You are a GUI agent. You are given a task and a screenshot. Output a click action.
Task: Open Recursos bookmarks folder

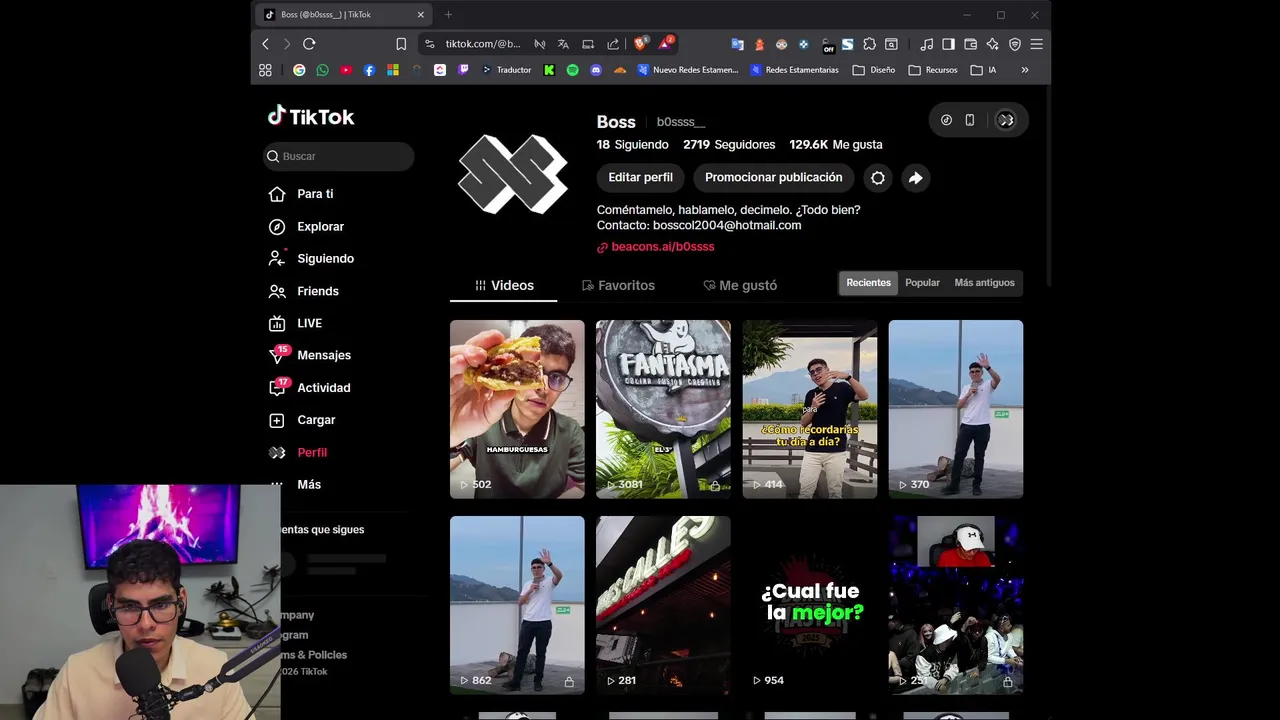pos(933,70)
